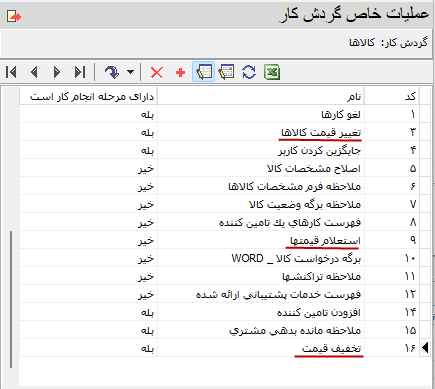The image size is (435, 389).
Task: Click the row indicator arrow beside code ۱۶
Action: coord(425,348)
